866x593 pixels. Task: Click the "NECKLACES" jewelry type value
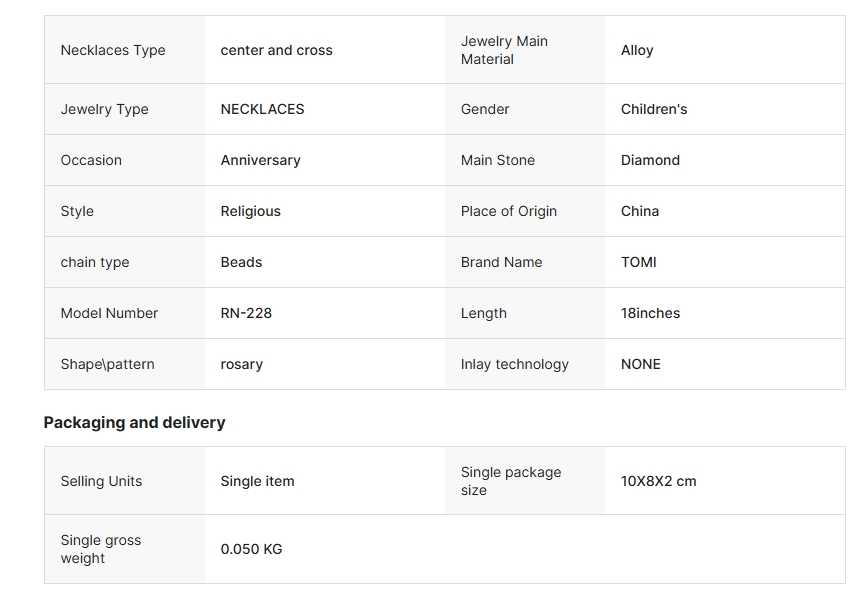[x=262, y=109]
